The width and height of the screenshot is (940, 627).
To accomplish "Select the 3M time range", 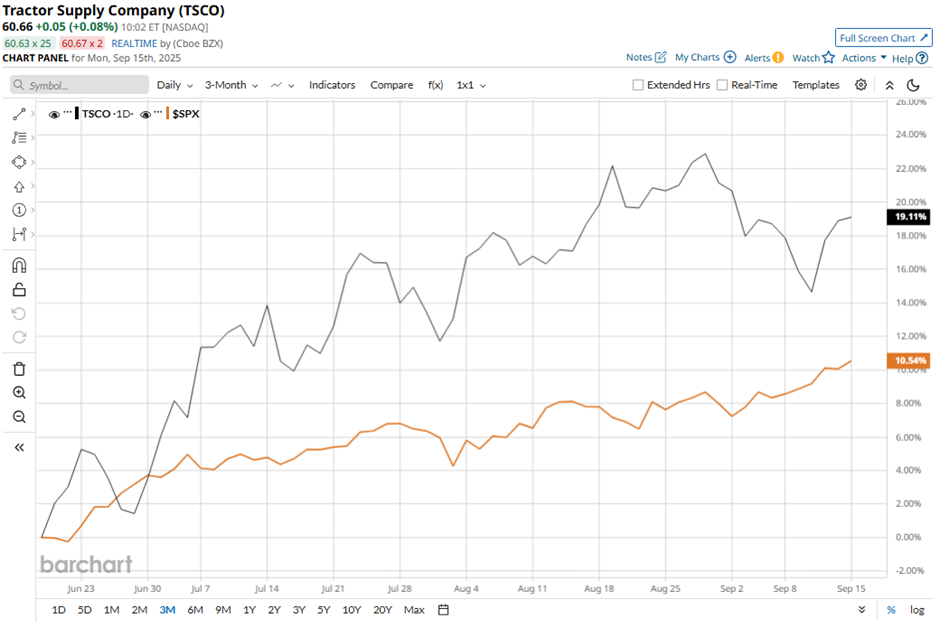I will [x=167, y=610].
